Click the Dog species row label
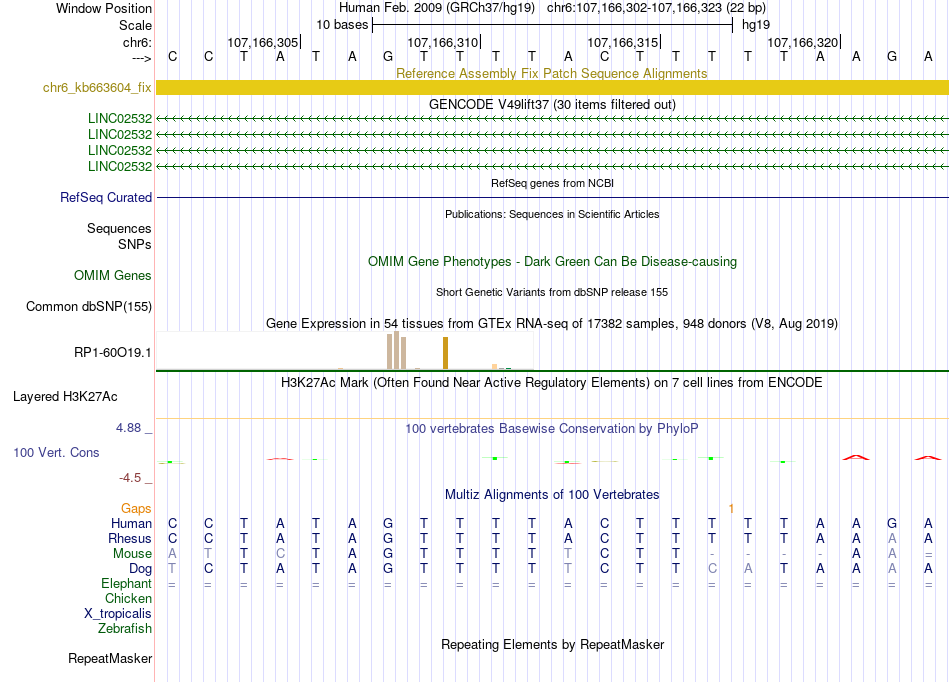Image resolution: width=950 pixels, height=682 pixels. click(x=141, y=569)
